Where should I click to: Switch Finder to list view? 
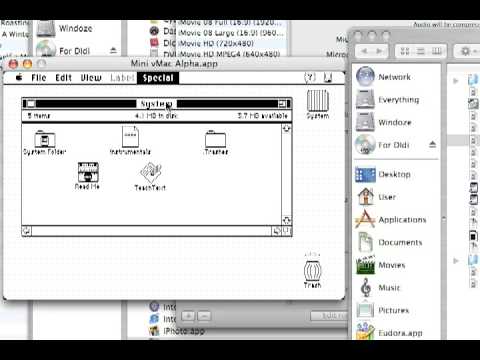pyautogui.click(x=421, y=51)
